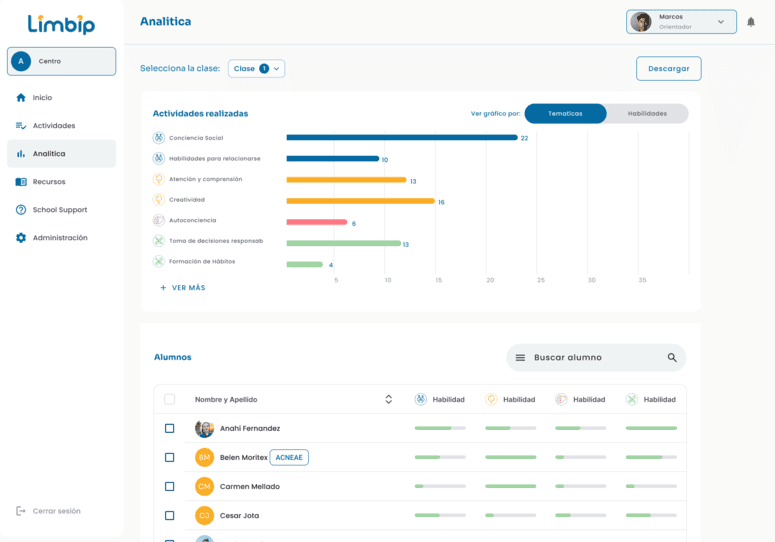
Task: Click the Buscar alumno search field
Action: tap(590, 358)
